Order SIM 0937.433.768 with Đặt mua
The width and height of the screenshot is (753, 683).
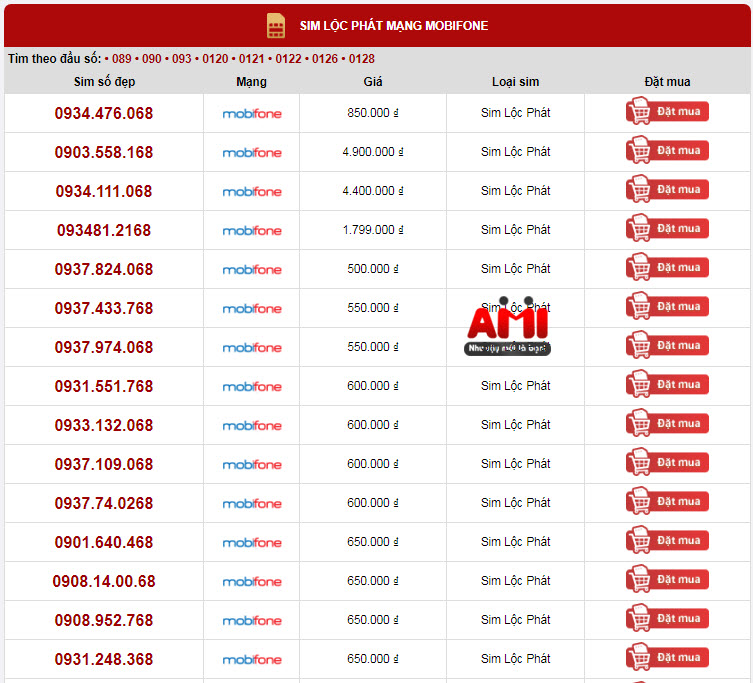667,306
